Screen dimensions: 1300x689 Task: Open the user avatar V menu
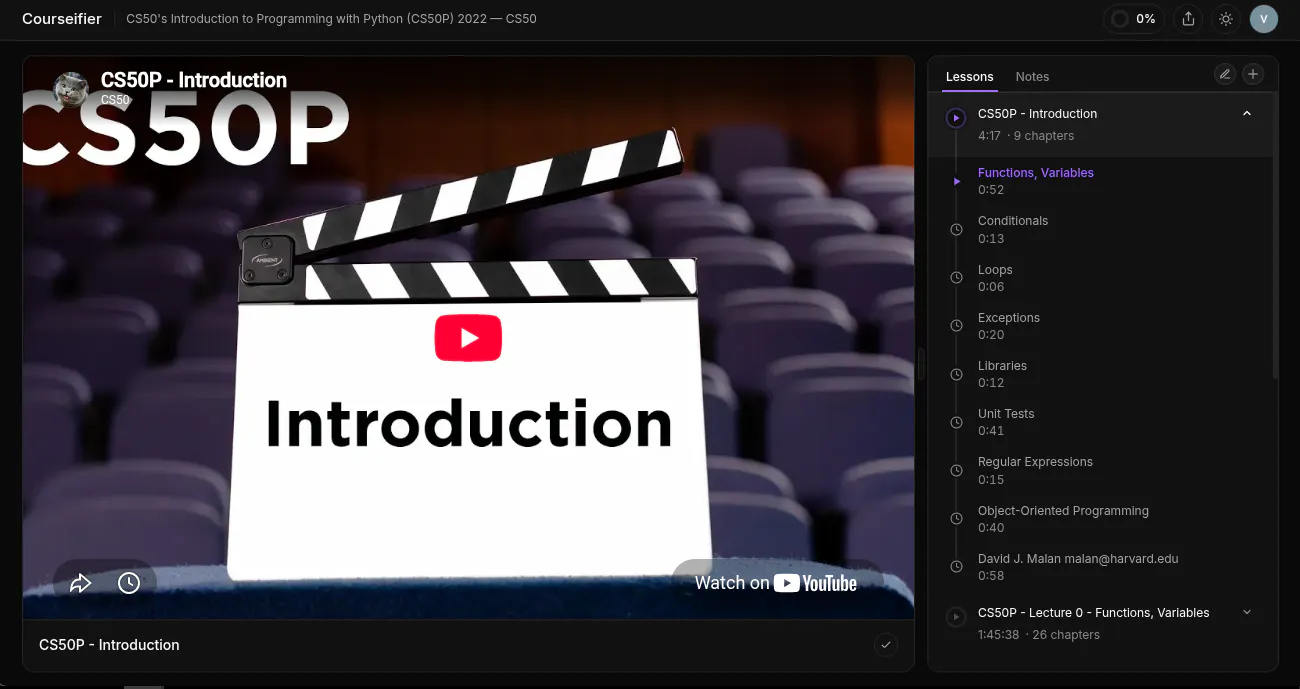[1264, 19]
